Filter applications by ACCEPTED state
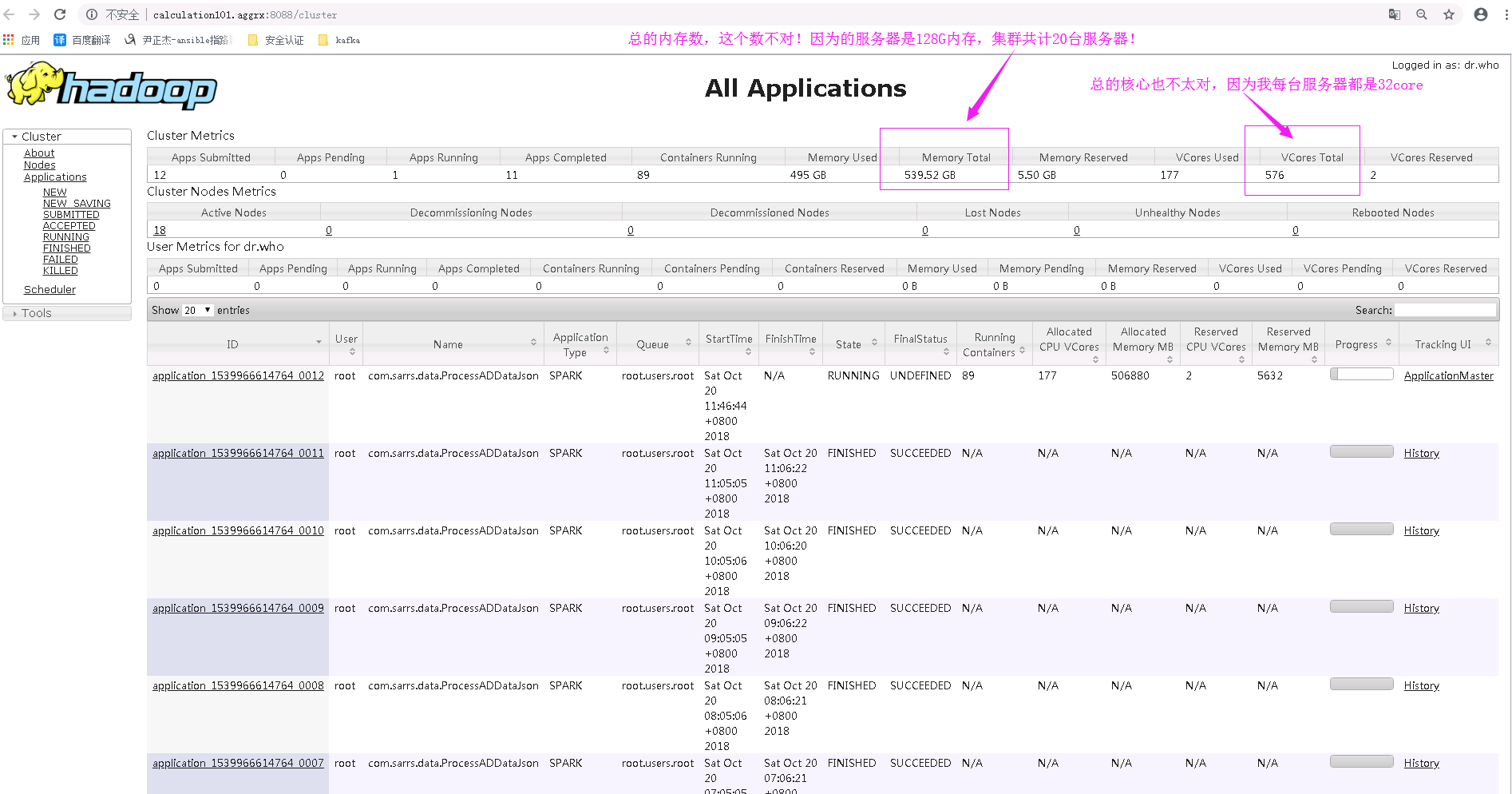Image resolution: width=1512 pixels, height=794 pixels. tap(69, 226)
